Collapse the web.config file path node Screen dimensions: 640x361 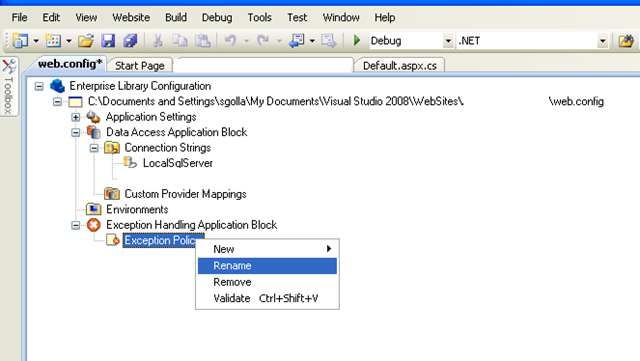click(x=58, y=102)
